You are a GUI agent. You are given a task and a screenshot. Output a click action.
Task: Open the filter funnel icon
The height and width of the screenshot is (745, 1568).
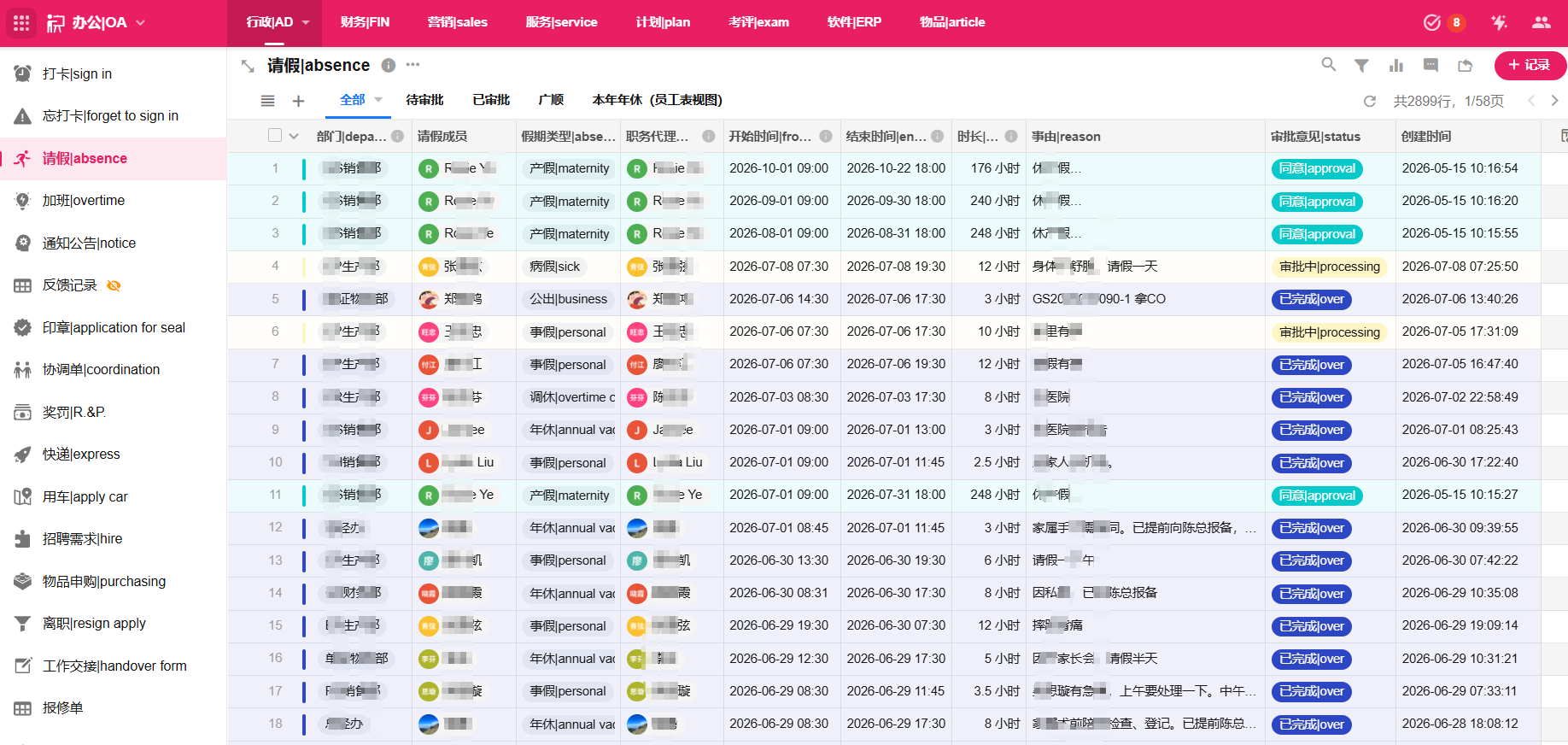(1362, 65)
